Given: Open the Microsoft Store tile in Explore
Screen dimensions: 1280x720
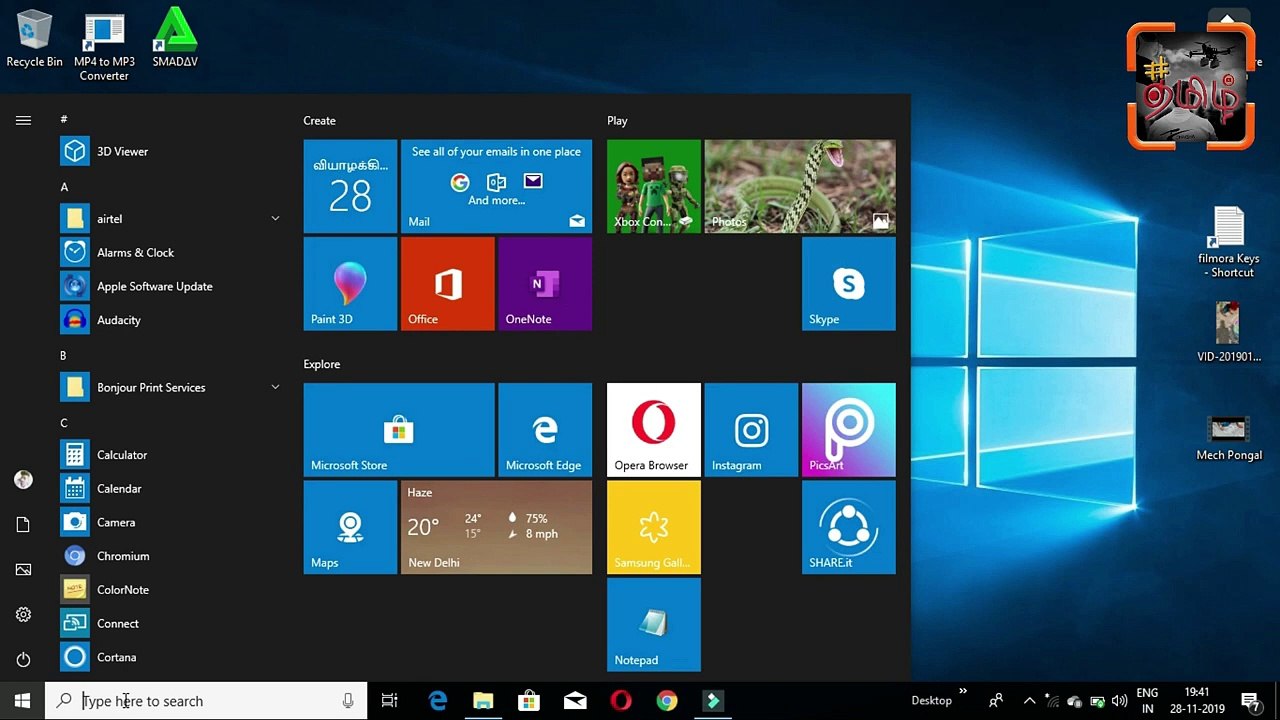Looking at the screenshot, I should [x=399, y=430].
